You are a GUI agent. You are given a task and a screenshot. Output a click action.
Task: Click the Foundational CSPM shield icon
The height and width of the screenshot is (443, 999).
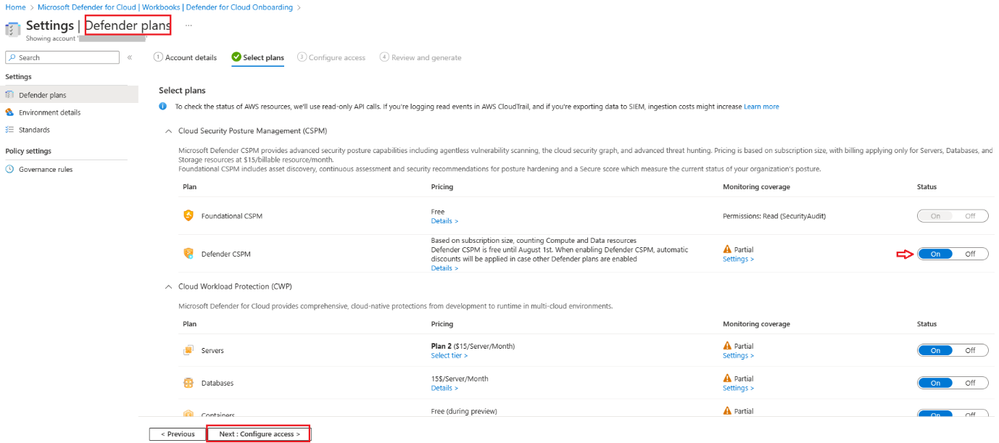point(188,216)
